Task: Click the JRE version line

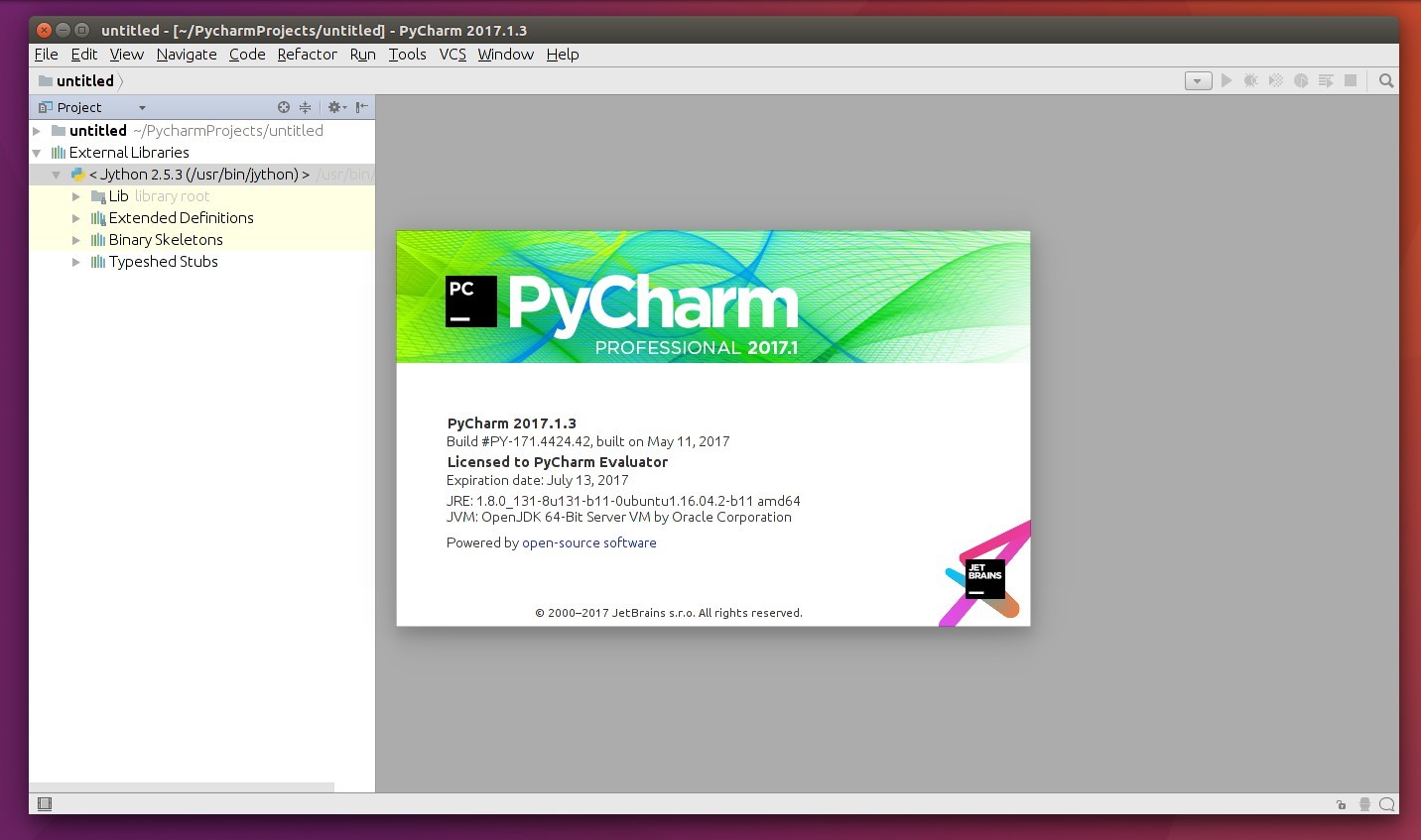Action: click(623, 501)
